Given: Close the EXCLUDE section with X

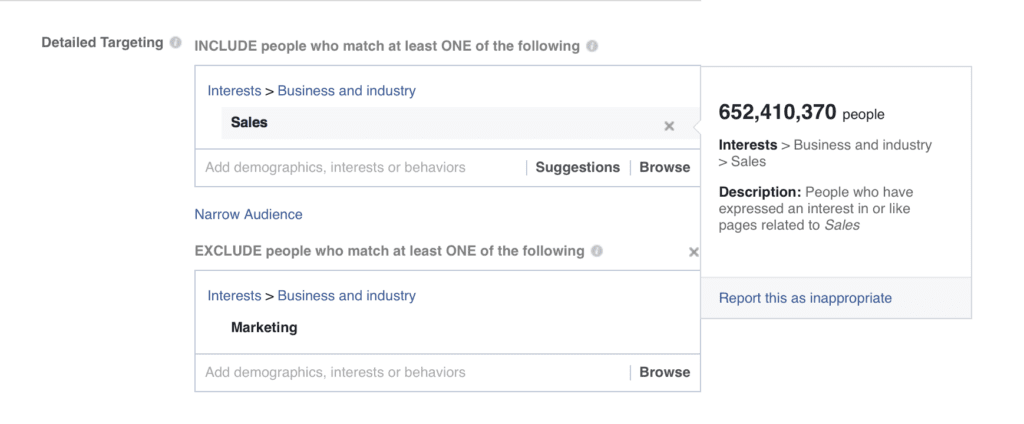Looking at the screenshot, I should click(694, 252).
